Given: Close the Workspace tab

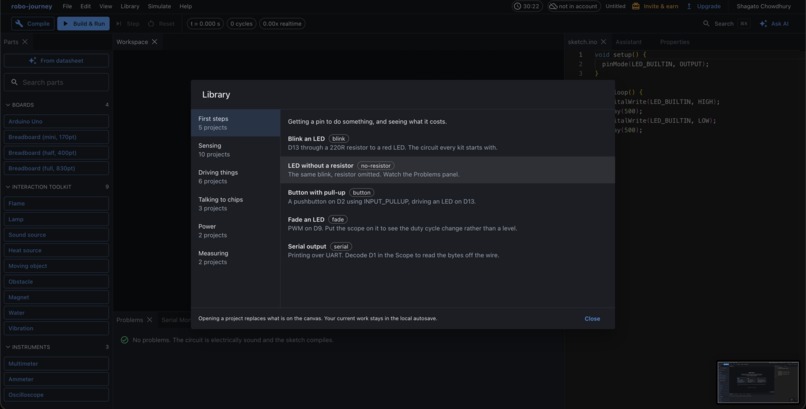Looking at the screenshot, I should coord(154,42).
